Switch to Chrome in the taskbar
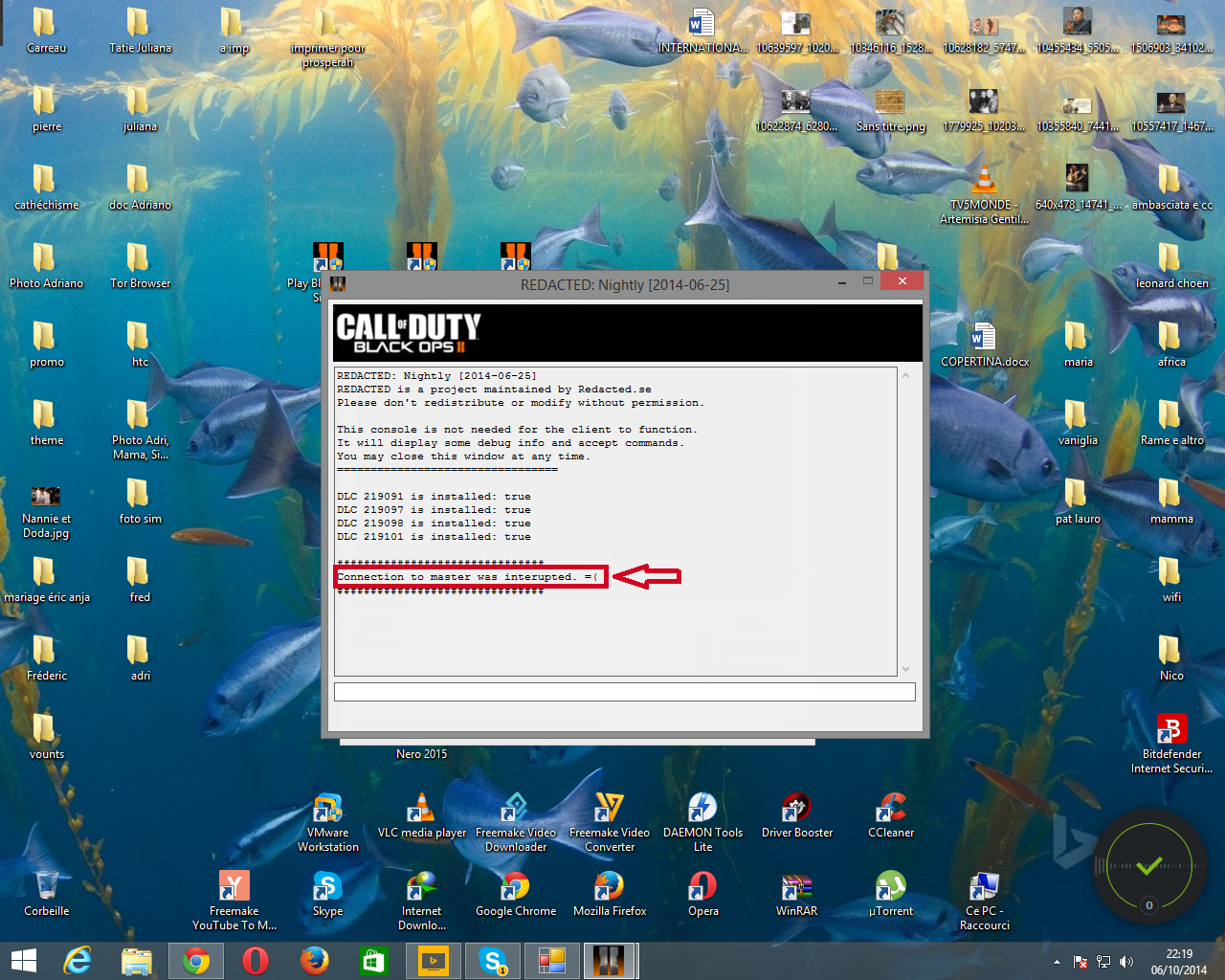The height and width of the screenshot is (980, 1225). (x=196, y=961)
